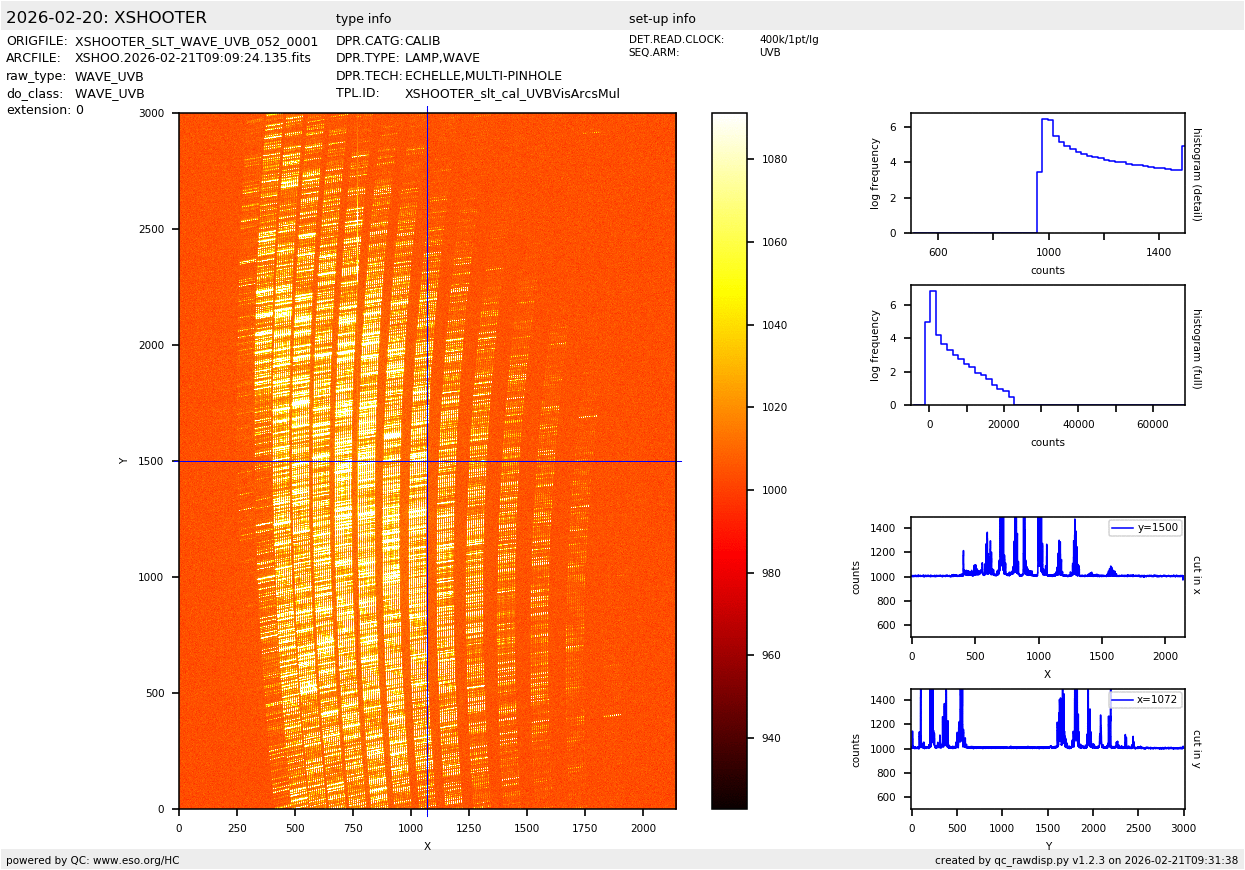Click the histogram (detail) plot

[x=1047, y=173]
